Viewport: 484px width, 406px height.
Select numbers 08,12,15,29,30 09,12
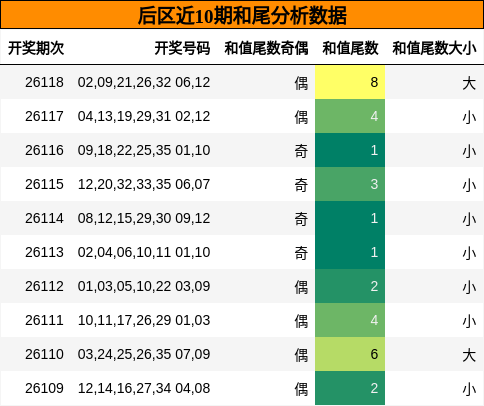144,218
